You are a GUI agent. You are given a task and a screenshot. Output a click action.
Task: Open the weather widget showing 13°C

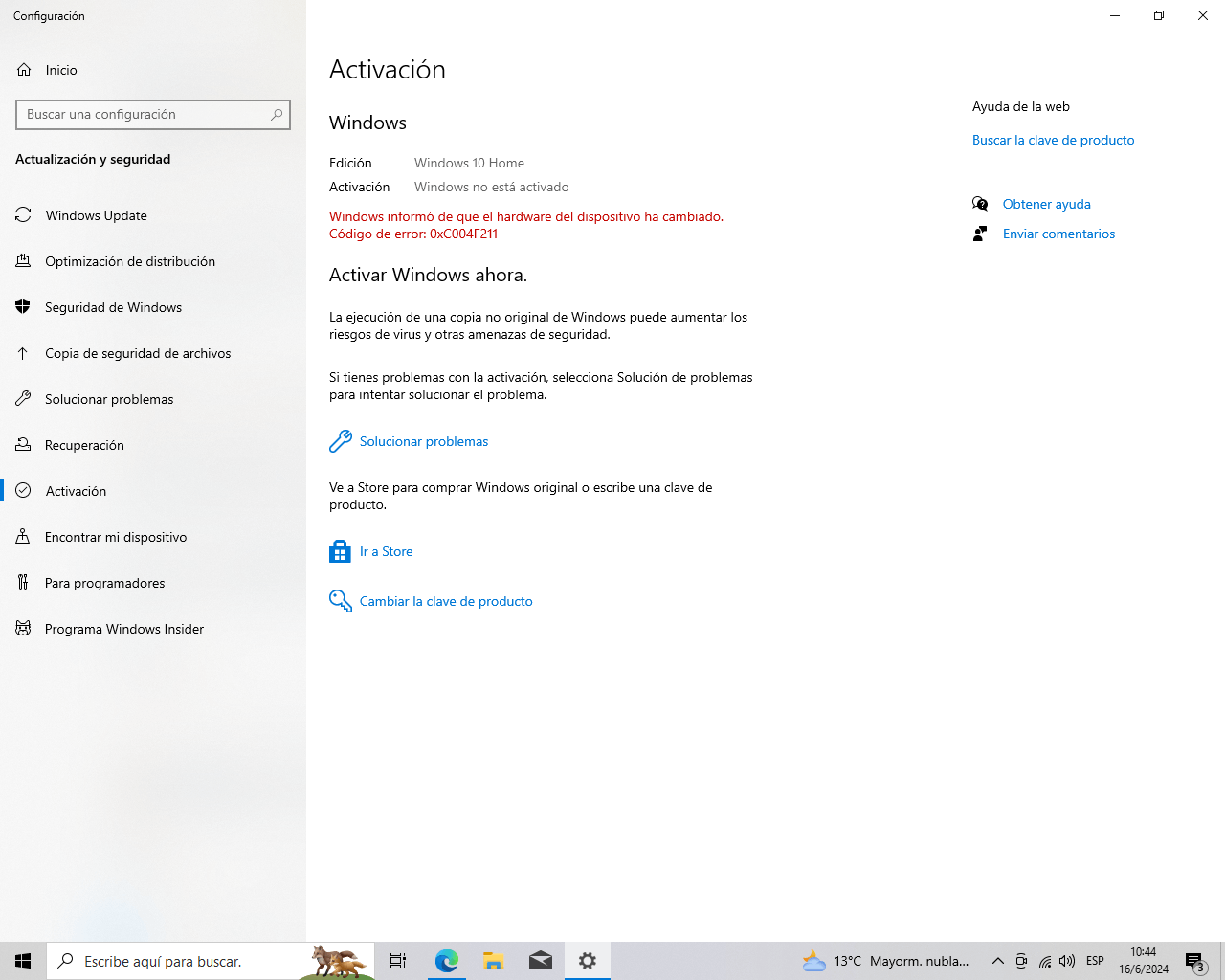point(886,961)
